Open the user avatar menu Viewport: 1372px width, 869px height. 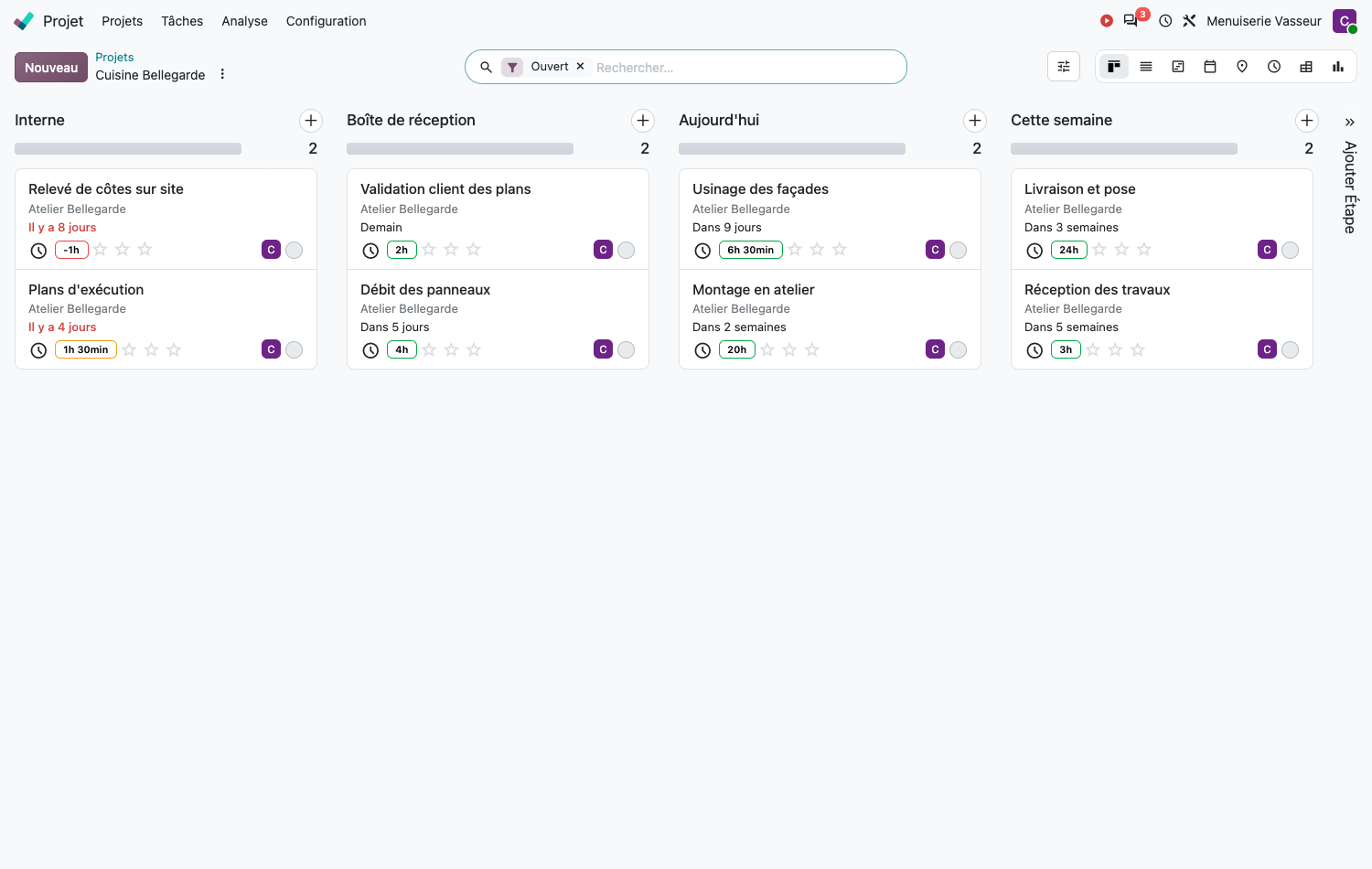(1345, 21)
